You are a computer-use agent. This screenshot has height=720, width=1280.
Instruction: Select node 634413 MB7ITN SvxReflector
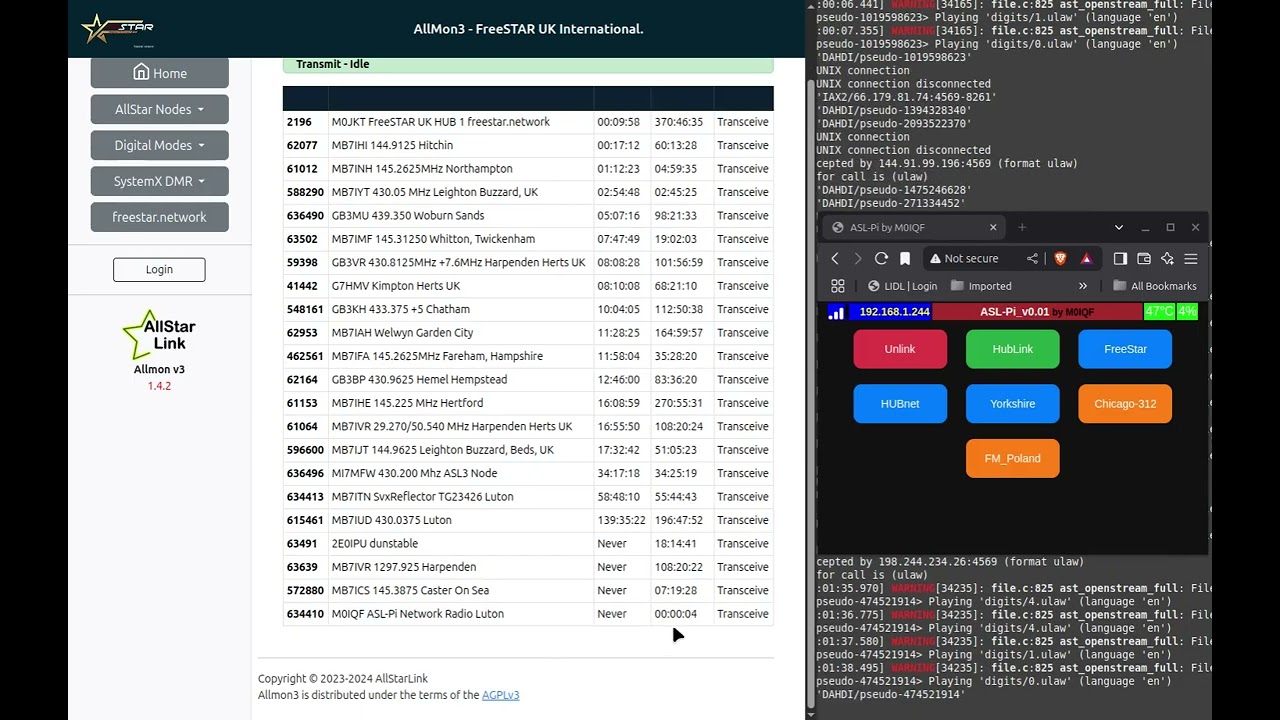[528, 497]
